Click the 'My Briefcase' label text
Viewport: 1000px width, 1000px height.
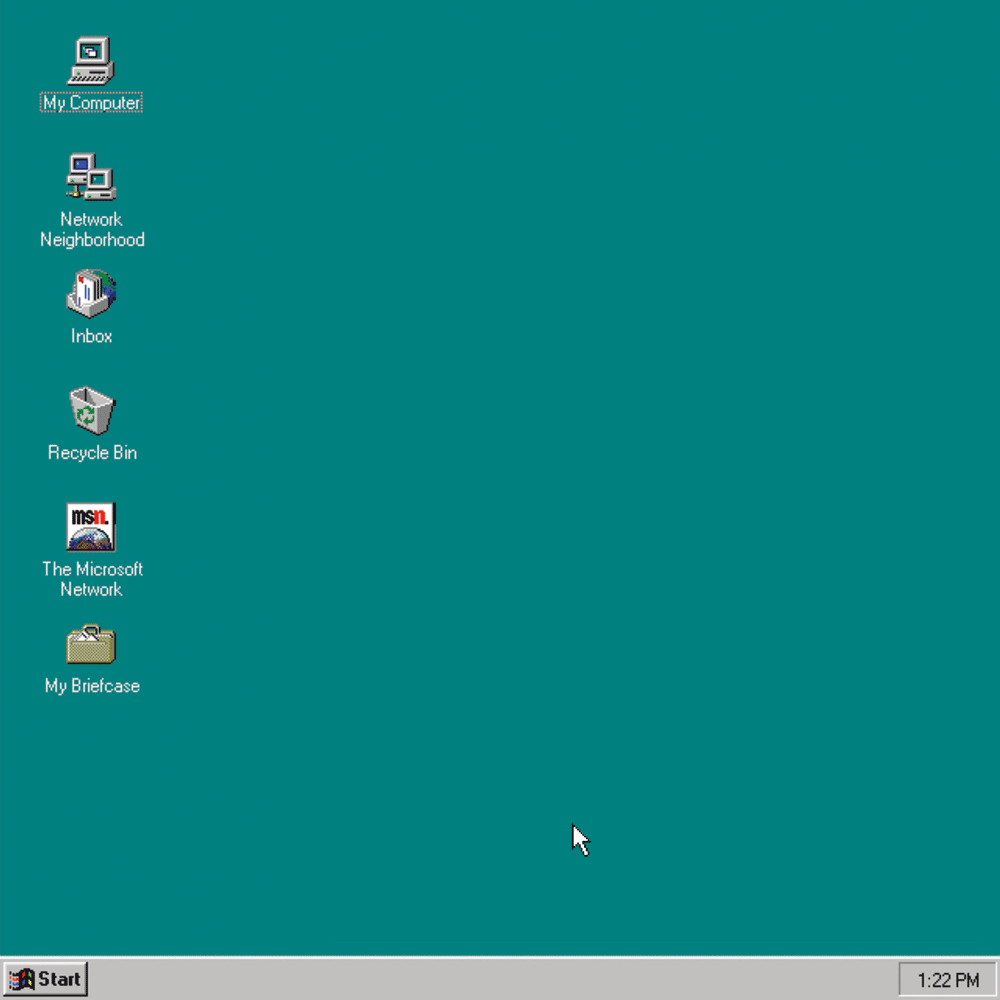[92, 686]
